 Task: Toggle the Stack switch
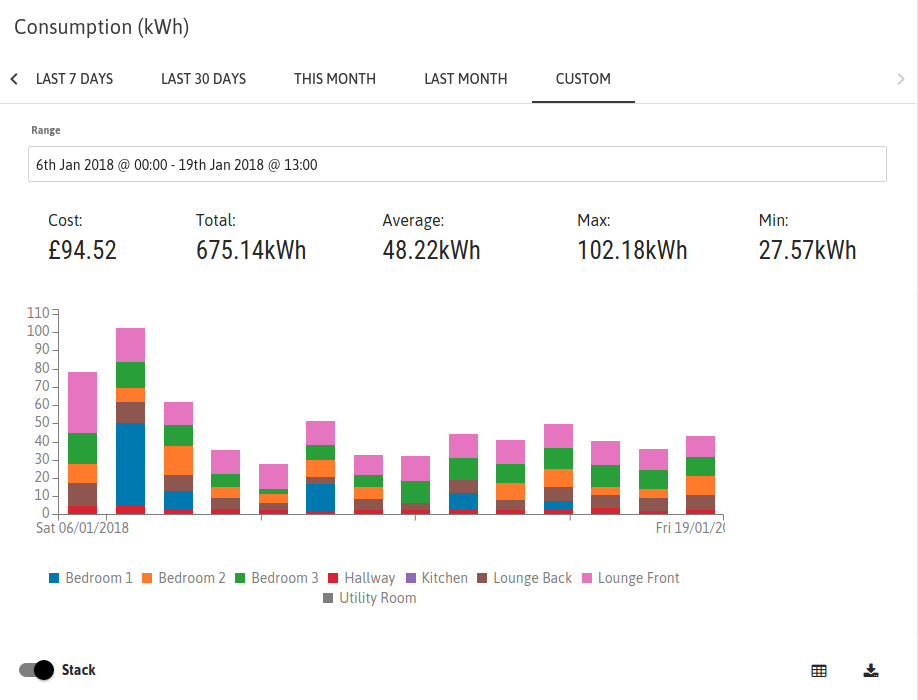click(36, 670)
